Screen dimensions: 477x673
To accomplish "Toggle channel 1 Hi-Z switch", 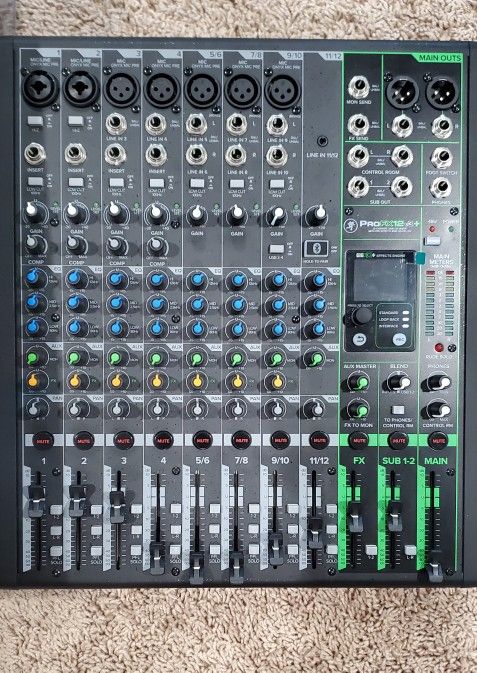I will (35, 121).
